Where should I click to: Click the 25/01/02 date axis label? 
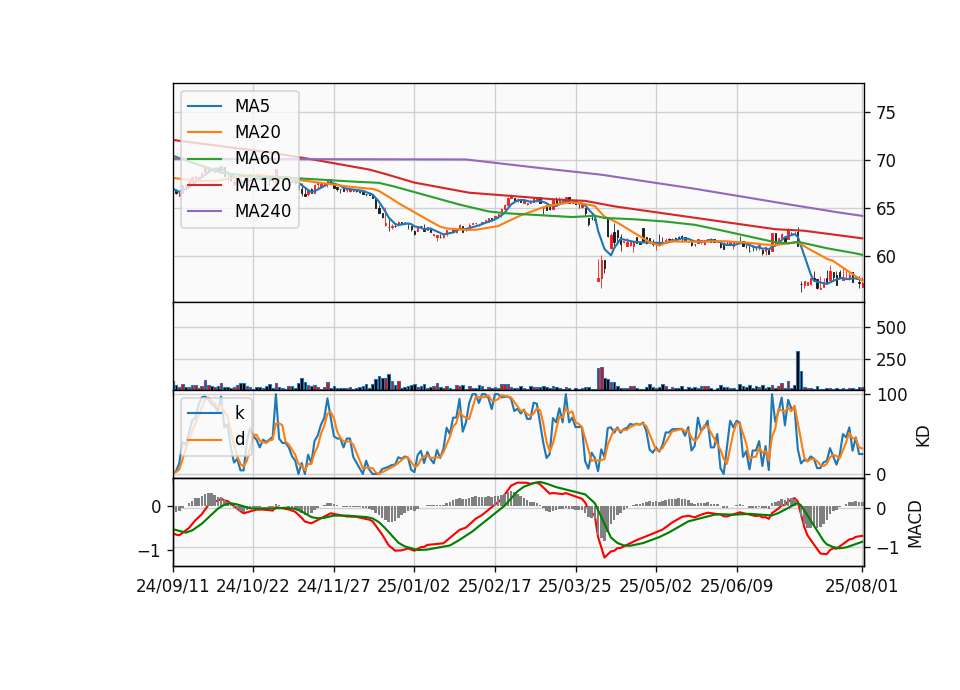[x=414, y=586]
